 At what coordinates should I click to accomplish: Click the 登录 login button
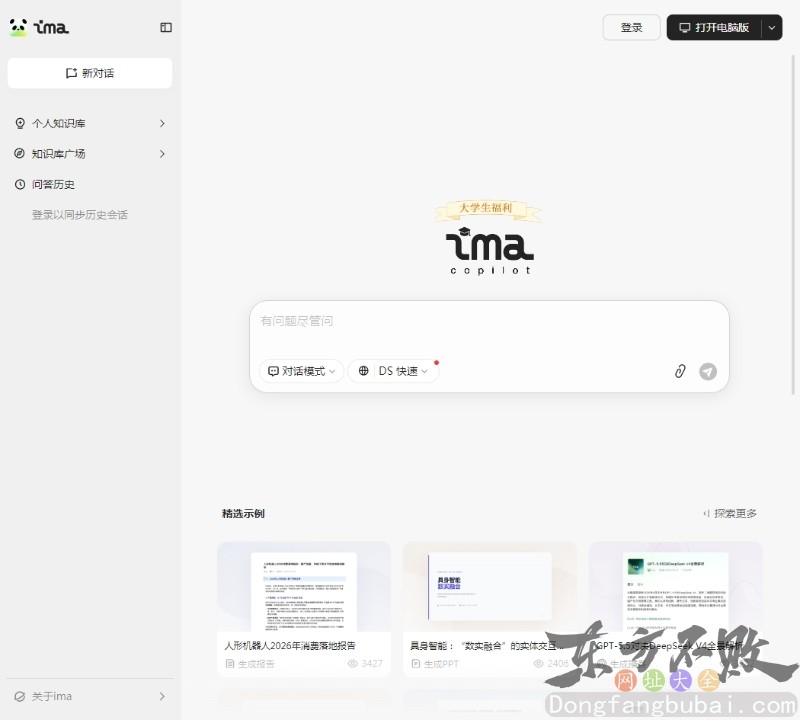pyautogui.click(x=632, y=28)
